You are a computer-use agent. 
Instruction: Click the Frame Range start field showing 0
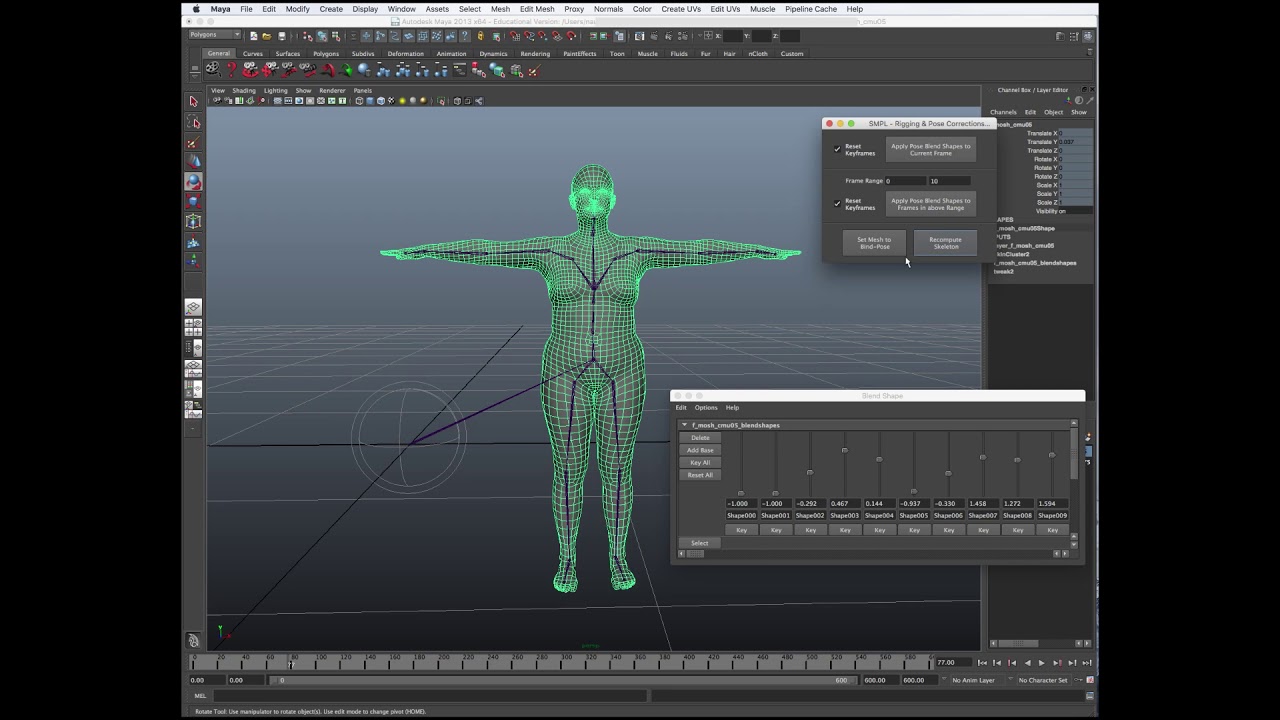point(904,181)
